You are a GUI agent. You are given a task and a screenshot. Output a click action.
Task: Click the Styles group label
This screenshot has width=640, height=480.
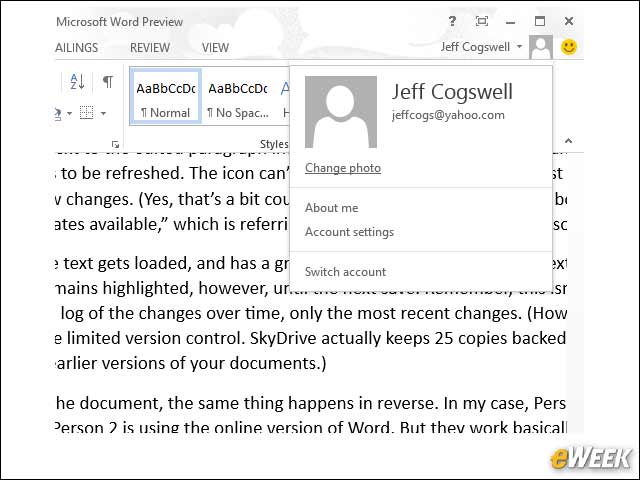[274, 144]
